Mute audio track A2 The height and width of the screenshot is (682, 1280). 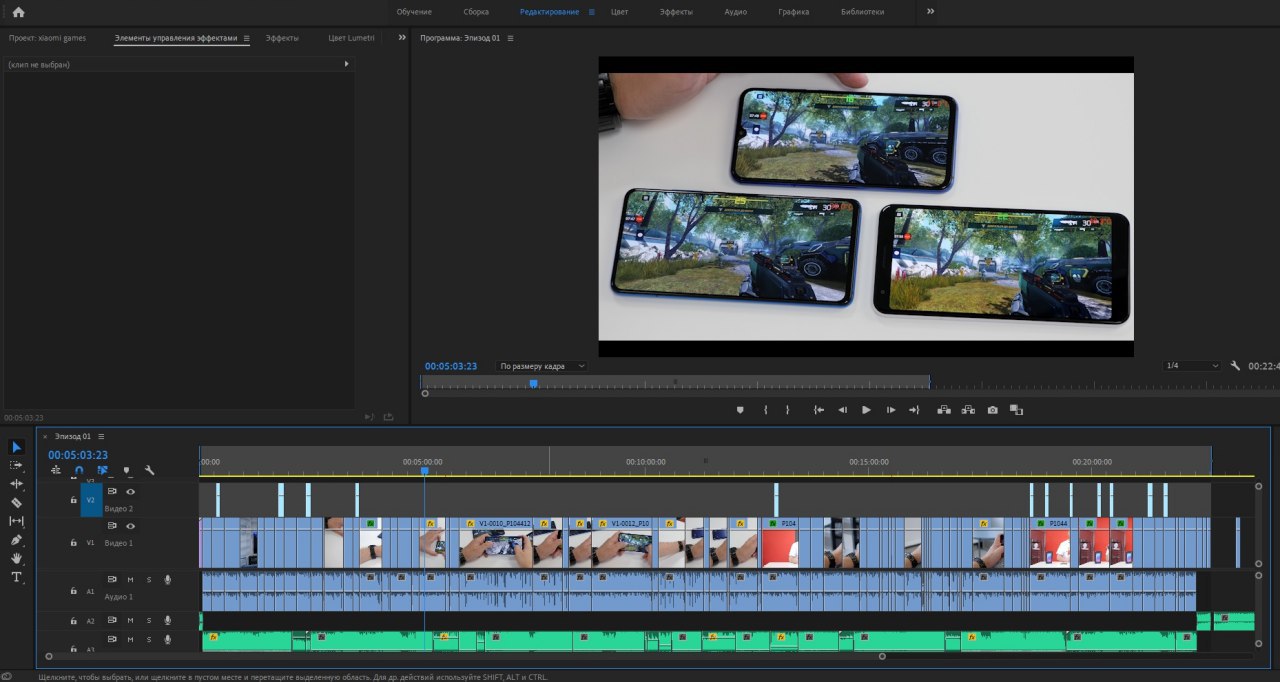(x=130, y=621)
